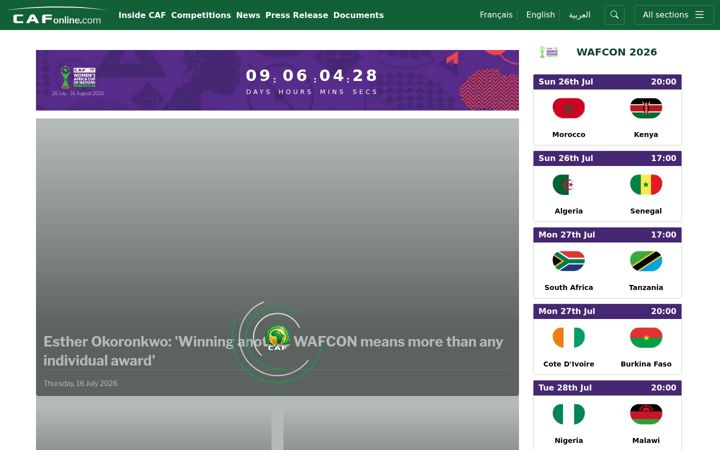Click the Women's AFCON logo in countdown banner
The height and width of the screenshot is (450, 720).
(x=78, y=77)
